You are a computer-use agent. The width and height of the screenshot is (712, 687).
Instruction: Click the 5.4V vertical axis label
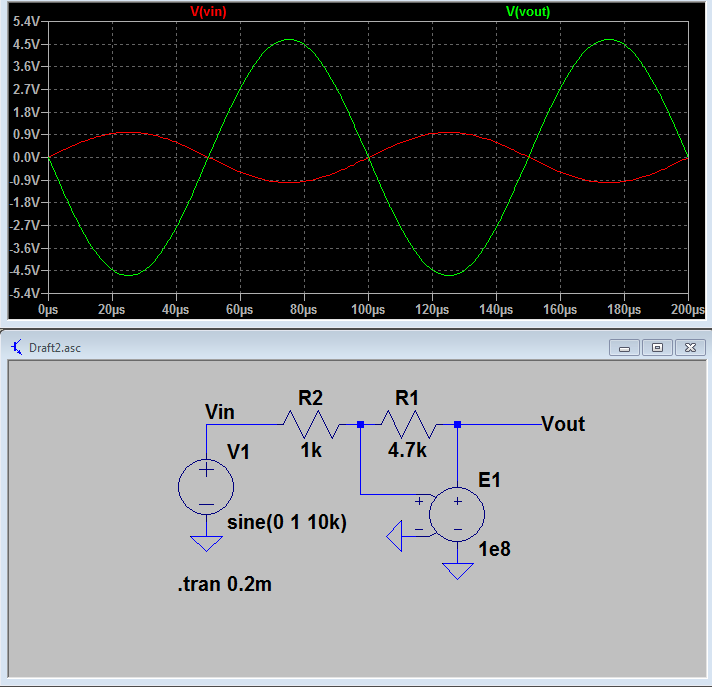pos(27,21)
